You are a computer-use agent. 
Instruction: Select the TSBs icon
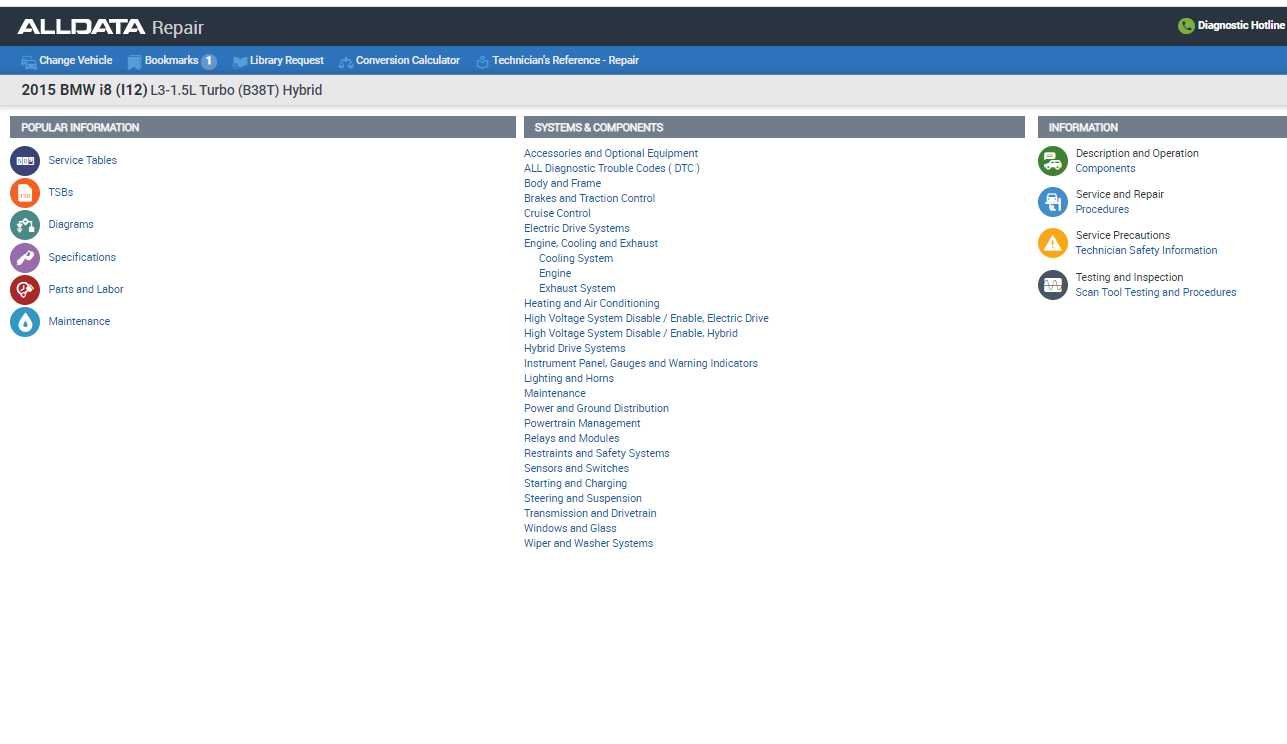[25, 192]
